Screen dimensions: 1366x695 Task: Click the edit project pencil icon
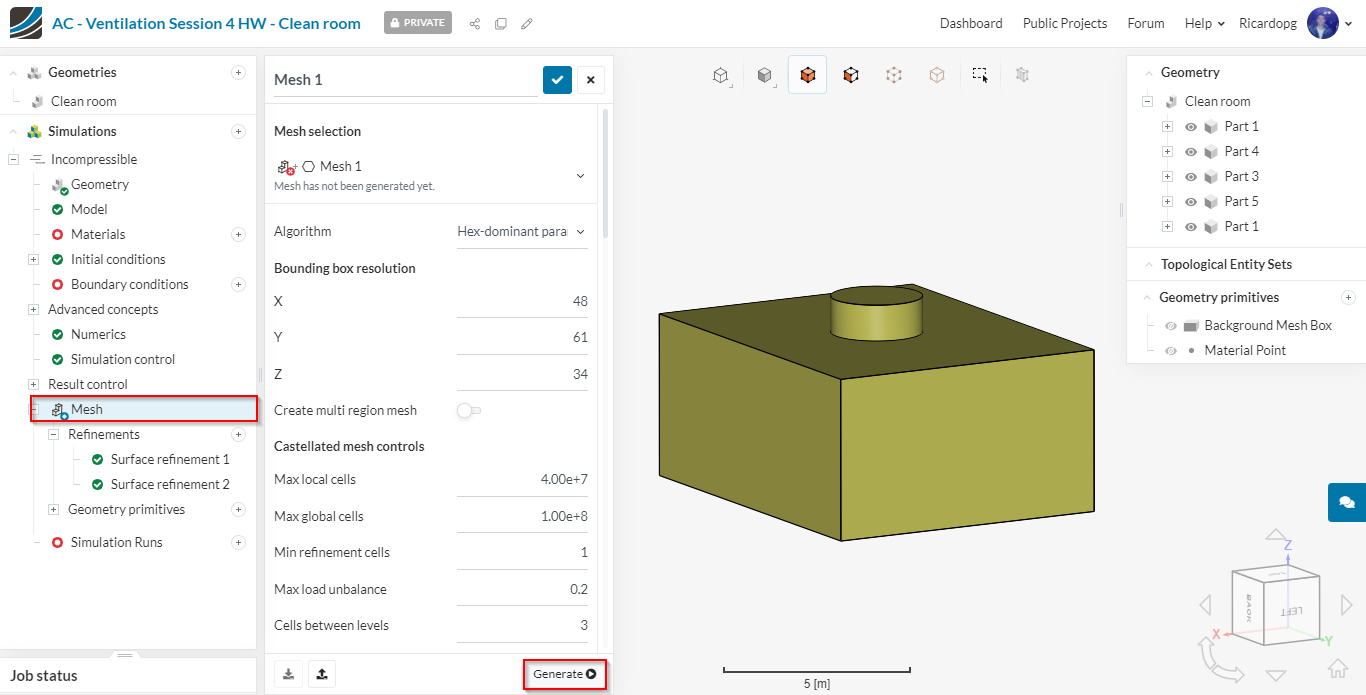(527, 23)
